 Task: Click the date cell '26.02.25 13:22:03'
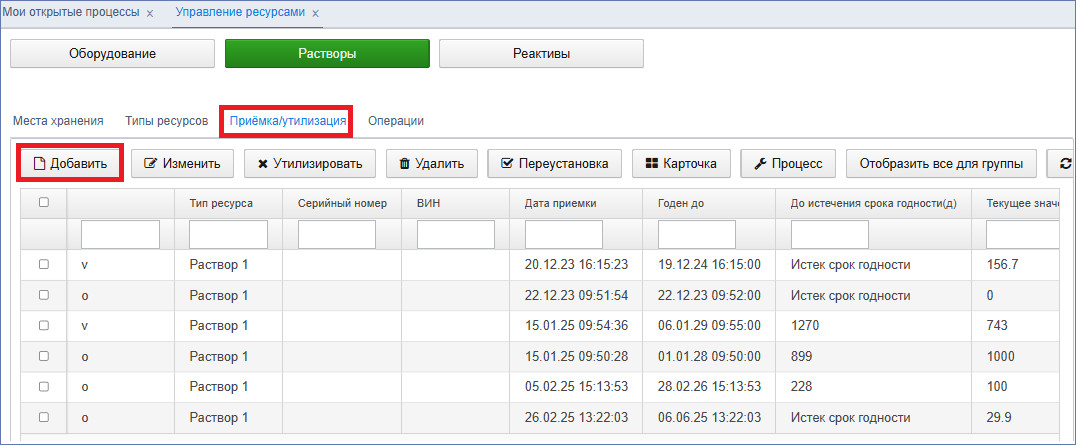pos(576,418)
